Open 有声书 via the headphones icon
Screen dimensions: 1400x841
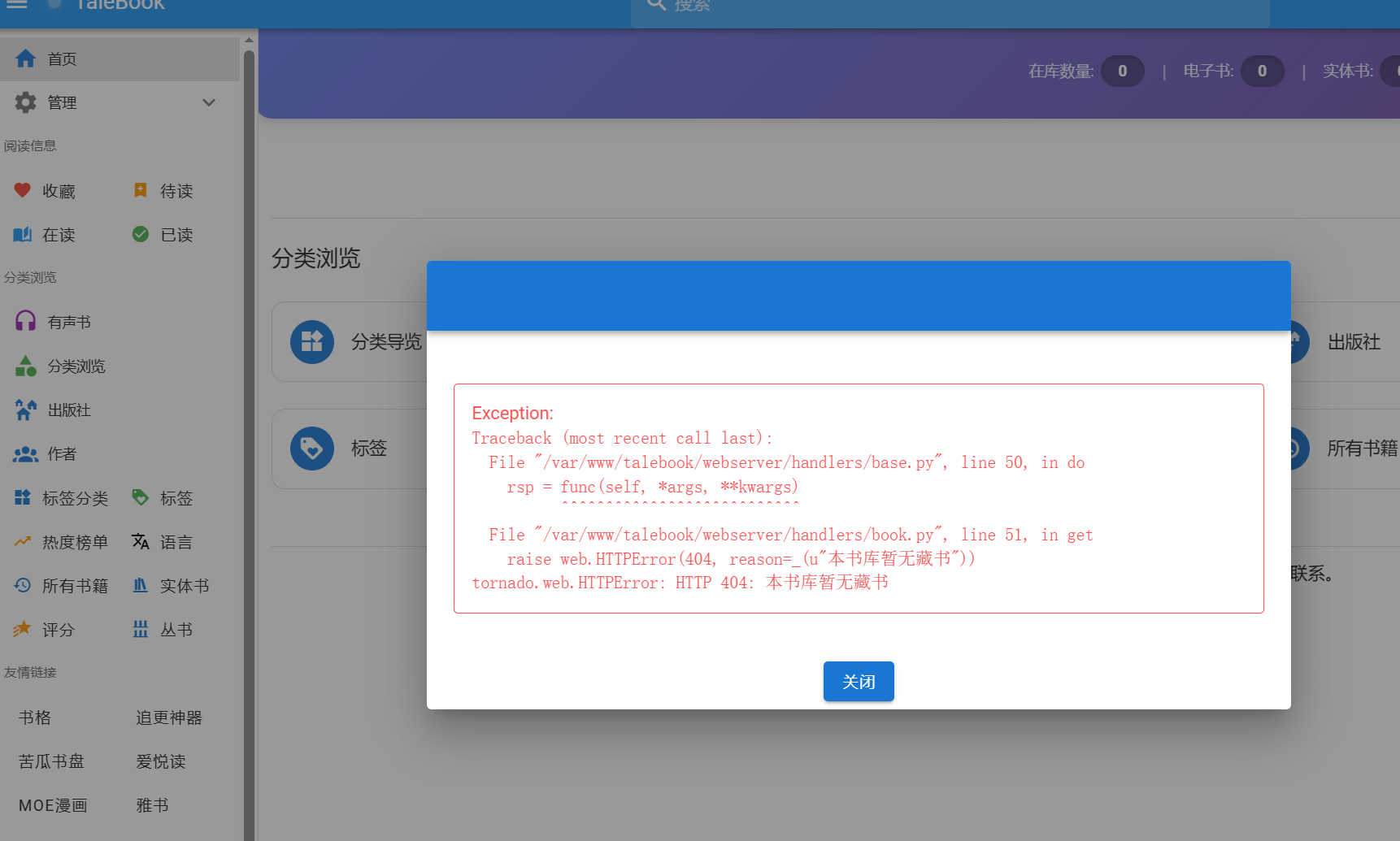(x=24, y=320)
